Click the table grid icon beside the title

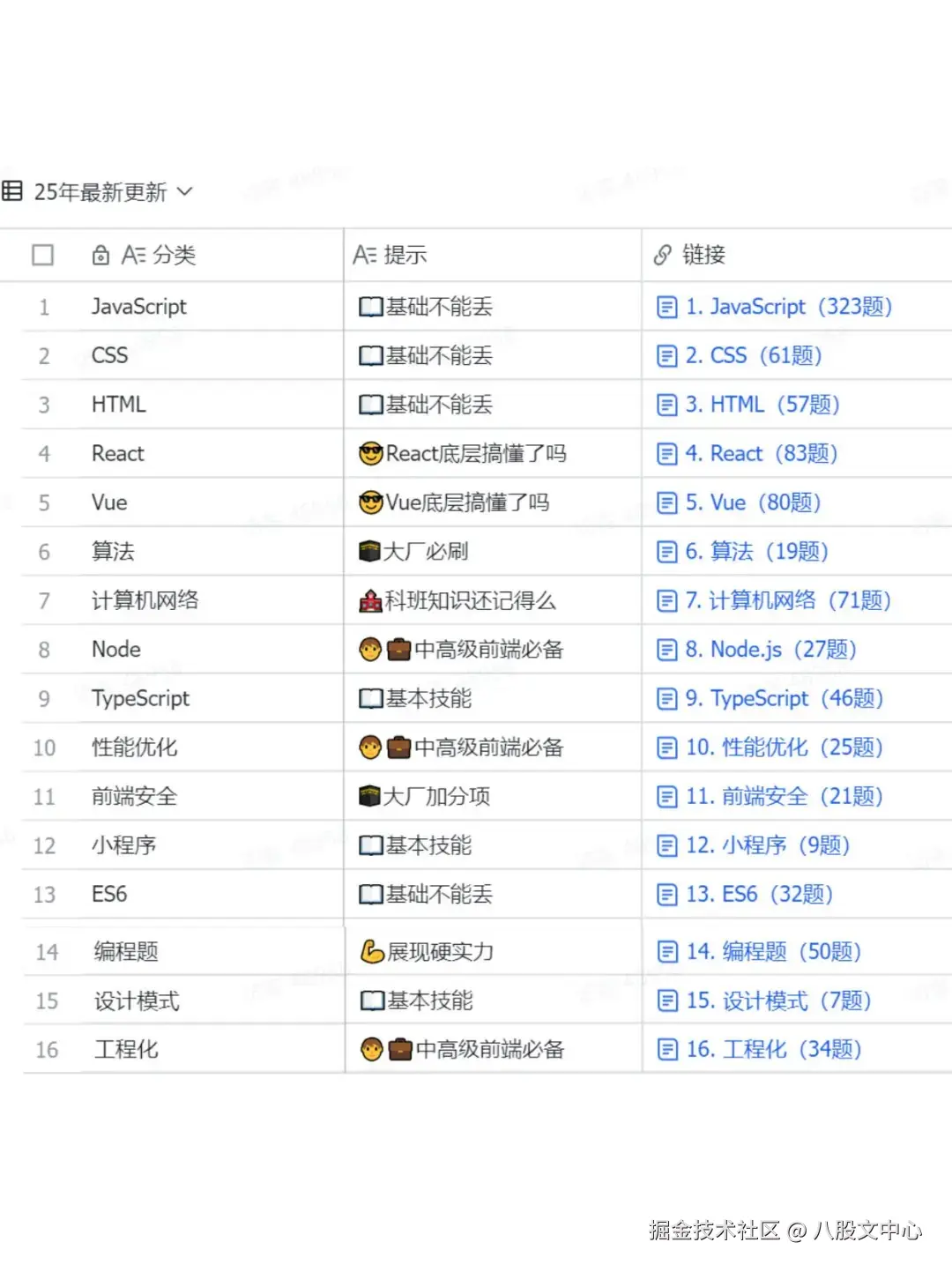12,192
